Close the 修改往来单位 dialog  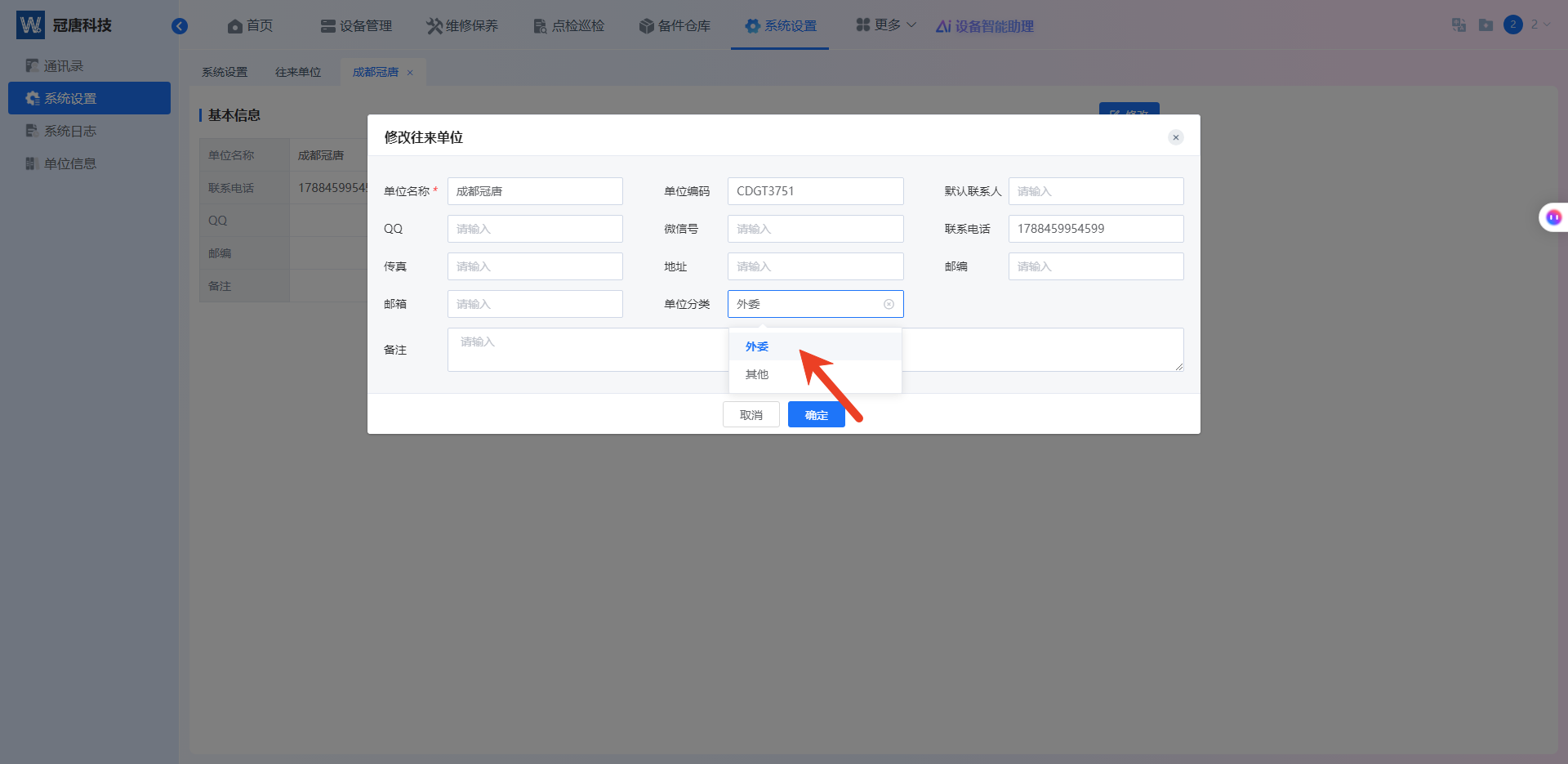(x=1176, y=137)
